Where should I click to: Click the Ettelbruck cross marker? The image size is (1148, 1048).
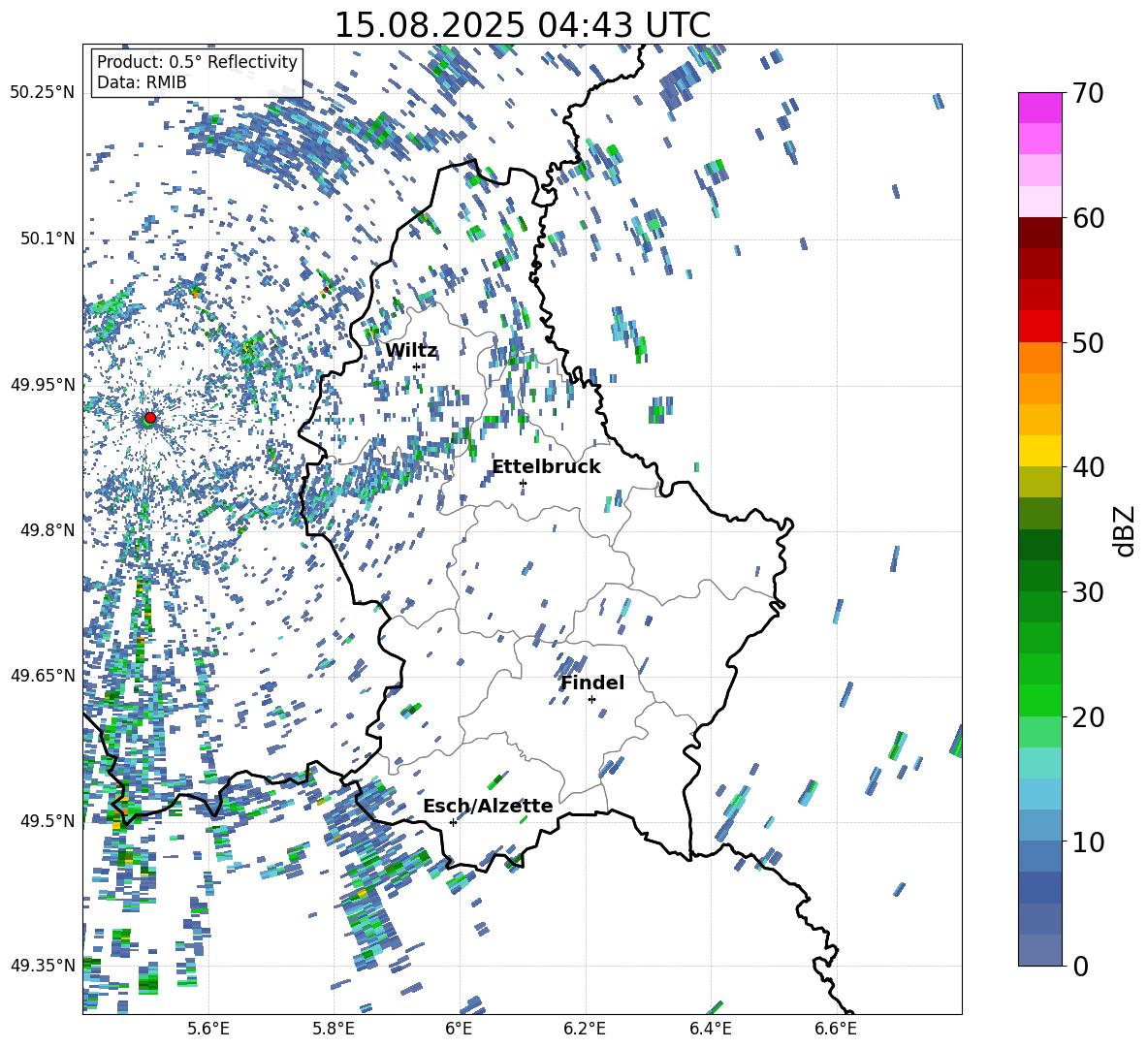tap(523, 483)
